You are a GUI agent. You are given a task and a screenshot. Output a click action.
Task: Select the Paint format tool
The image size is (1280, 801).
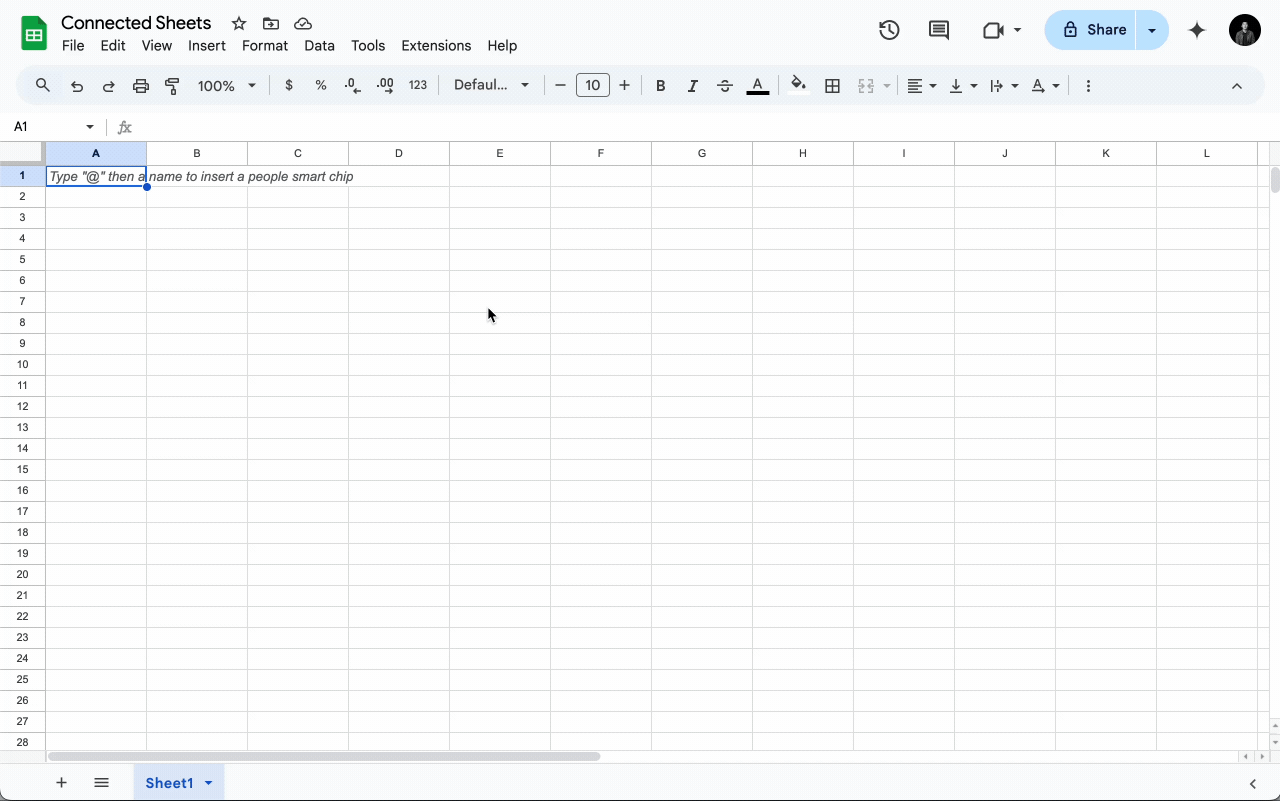tap(172, 85)
